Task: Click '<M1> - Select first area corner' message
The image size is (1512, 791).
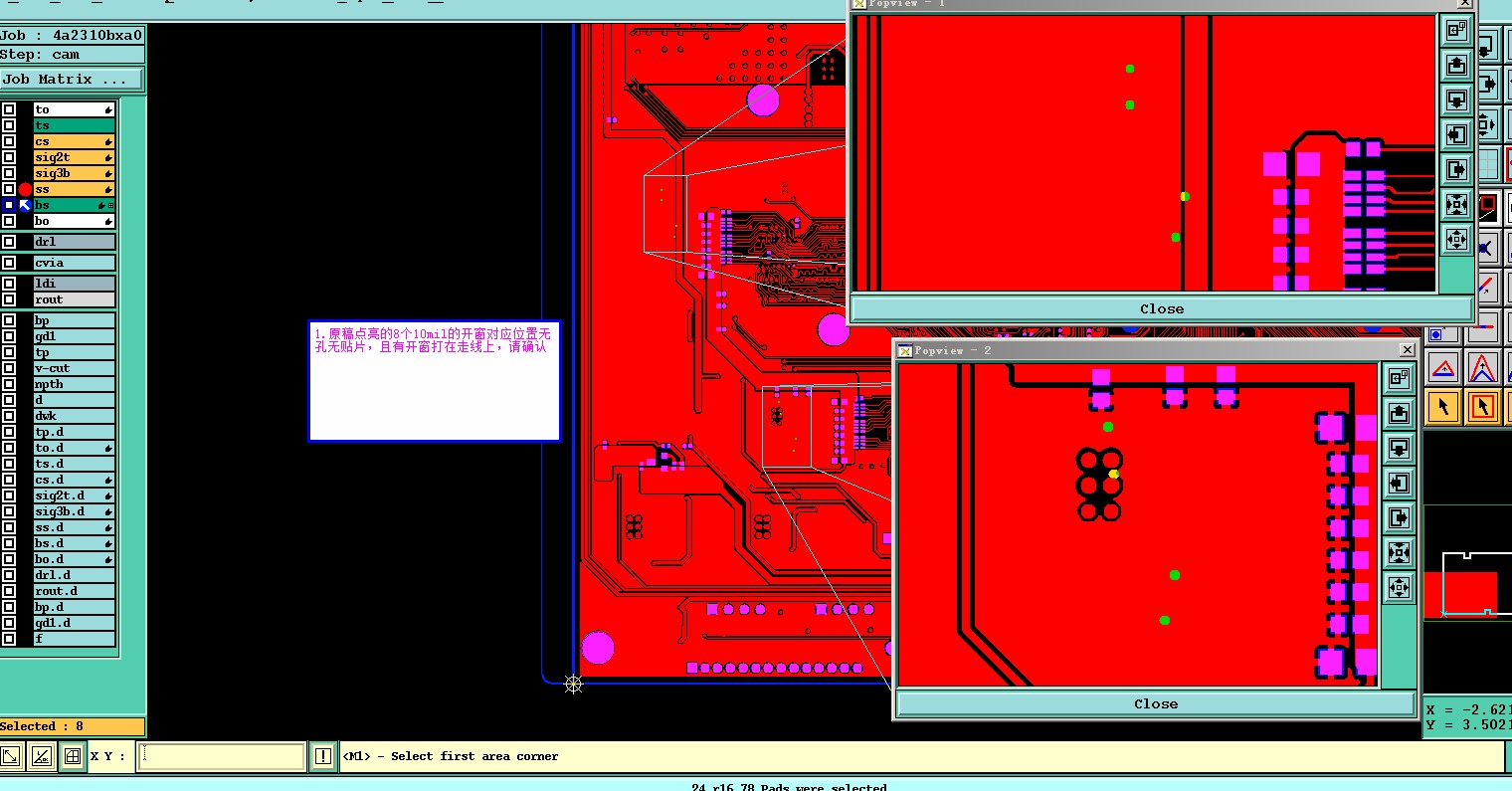Action: 451,756
